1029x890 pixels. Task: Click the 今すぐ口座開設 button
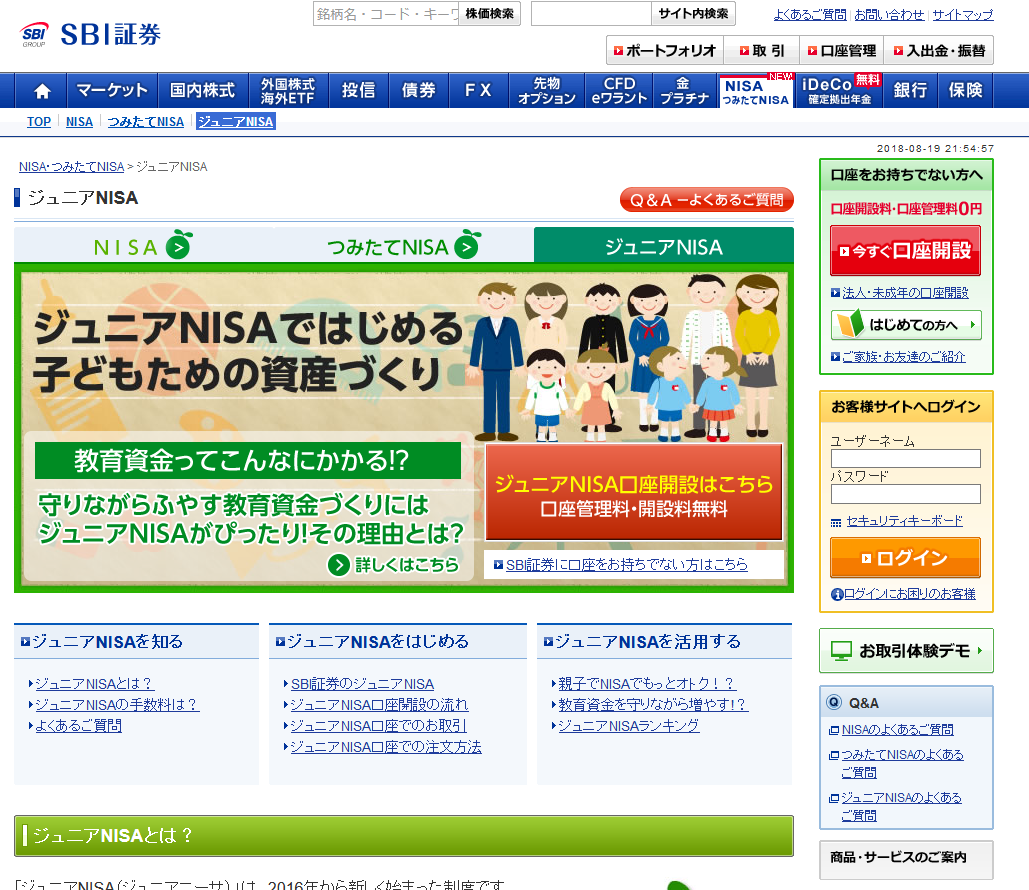(x=906, y=251)
